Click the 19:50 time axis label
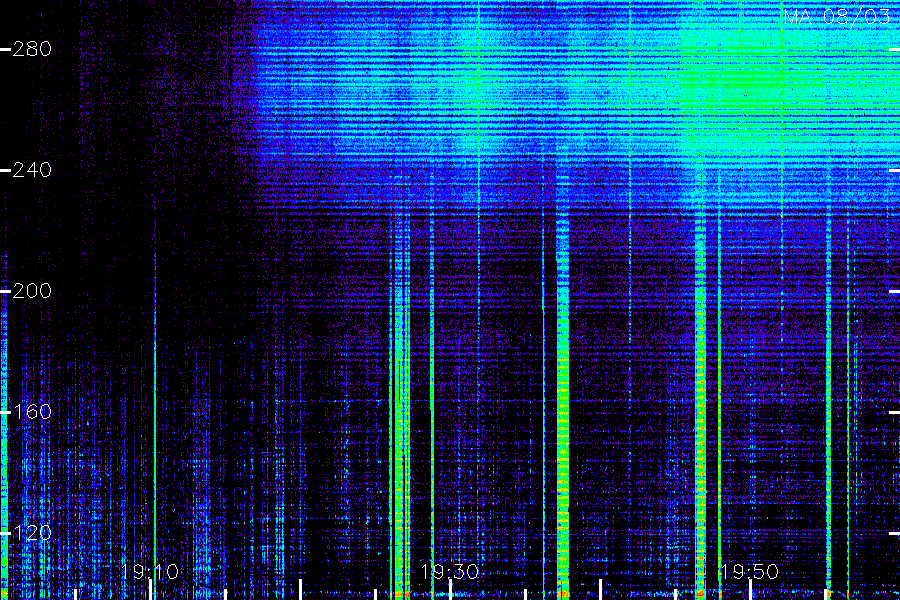Screen dimensions: 900x600 click(x=749, y=572)
